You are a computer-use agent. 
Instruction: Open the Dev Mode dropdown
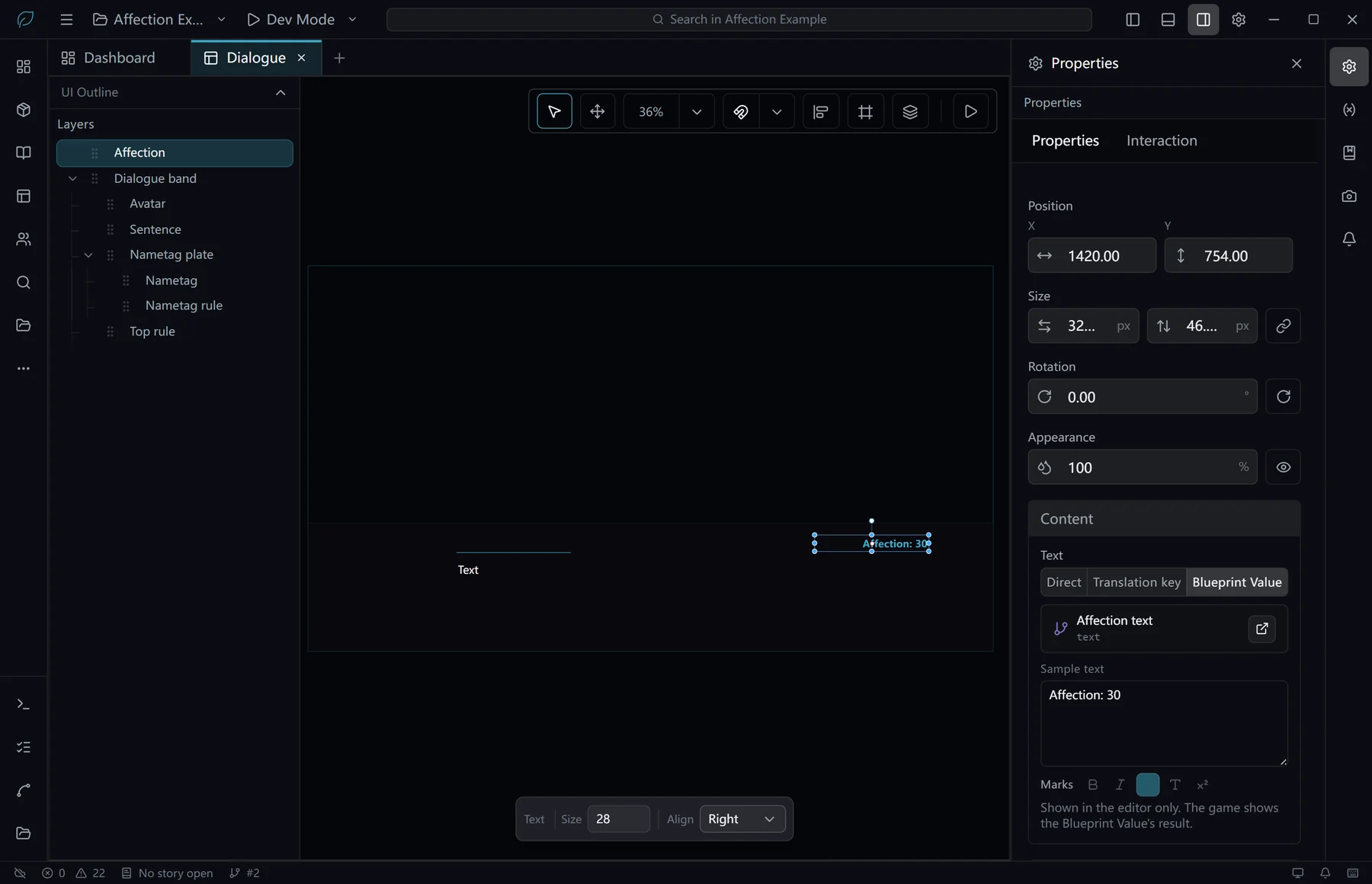click(x=352, y=20)
